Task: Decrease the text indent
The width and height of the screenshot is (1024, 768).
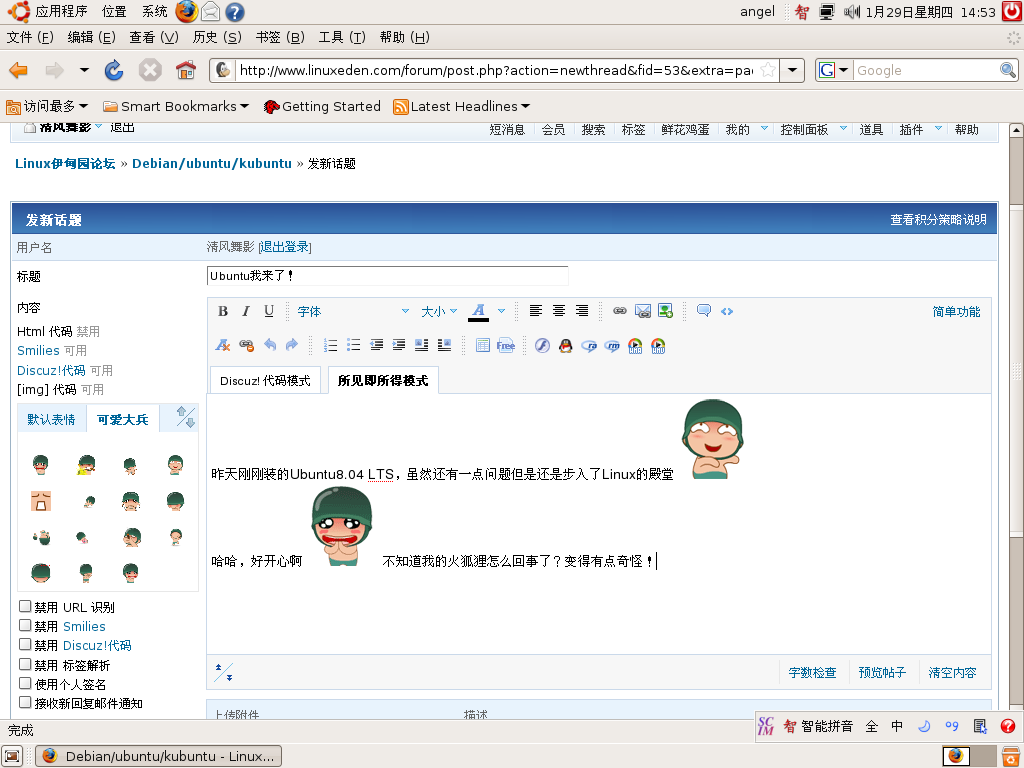Action: [x=376, y=345]
